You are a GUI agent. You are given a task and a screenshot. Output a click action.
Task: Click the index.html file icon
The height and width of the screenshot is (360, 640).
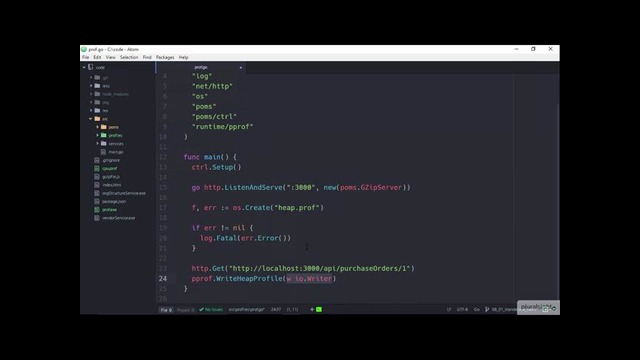pyautogui.click(x=97, y=184)
